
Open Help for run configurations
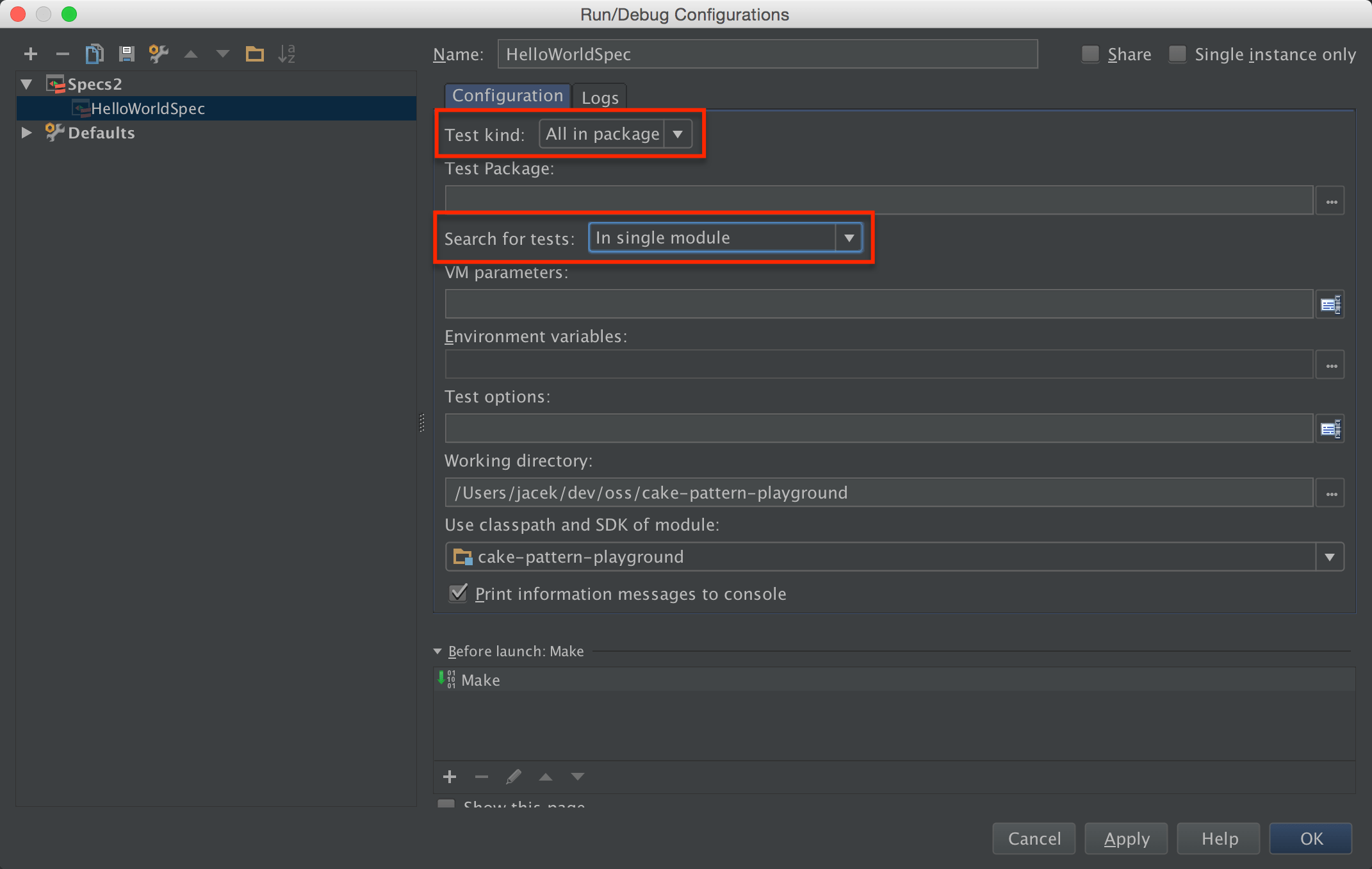(x=1217, y=838)
